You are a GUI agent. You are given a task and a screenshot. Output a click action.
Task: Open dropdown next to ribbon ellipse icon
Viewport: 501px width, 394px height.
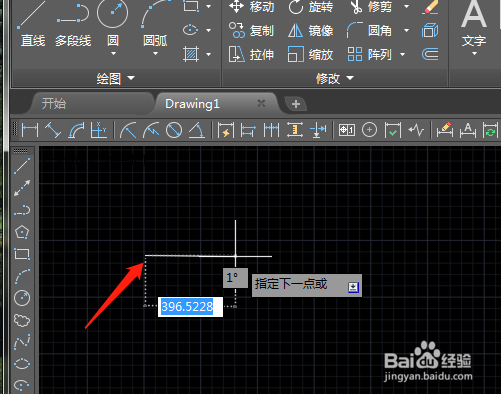click(209, 30)
